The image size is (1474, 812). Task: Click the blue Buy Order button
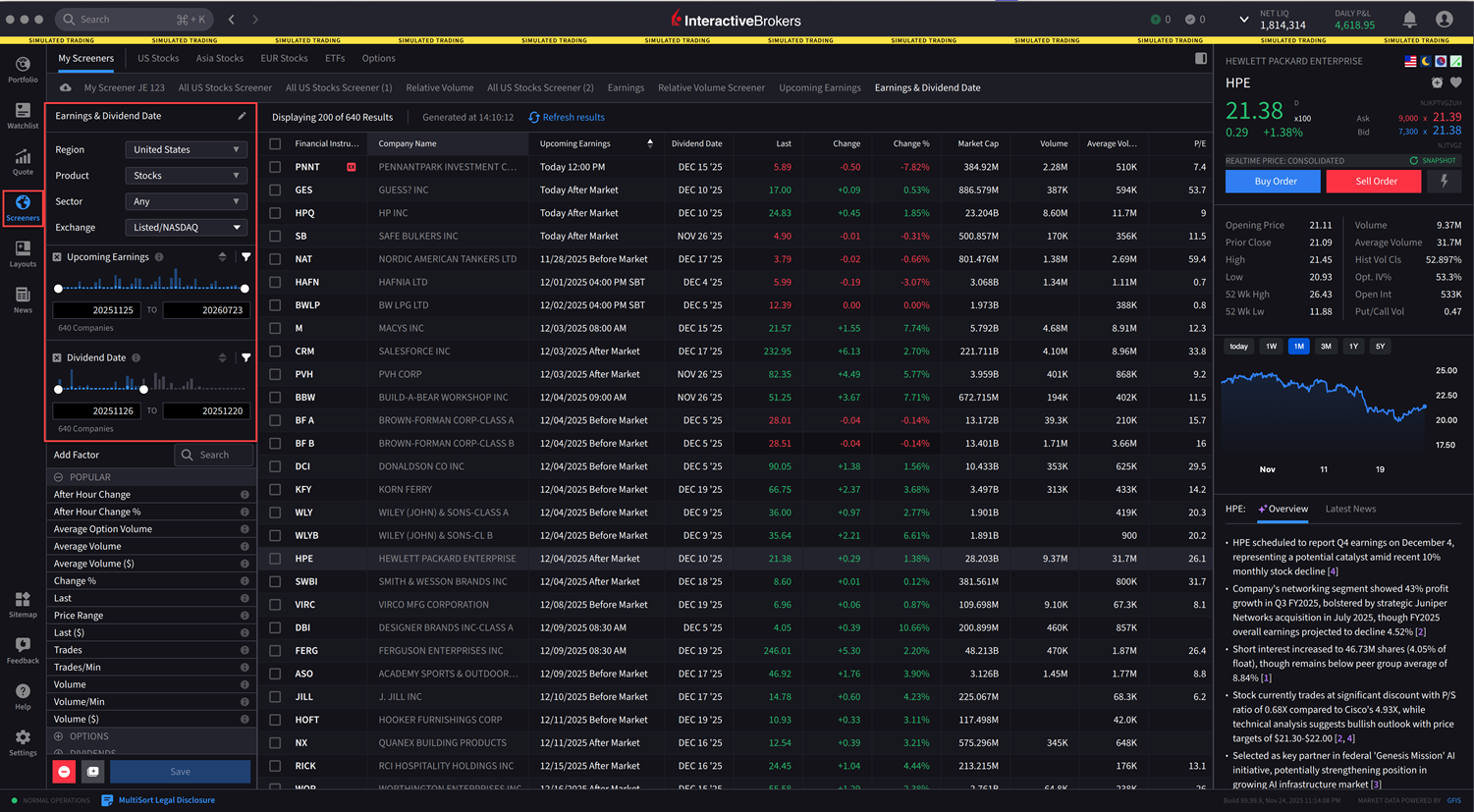[1273, 181]
